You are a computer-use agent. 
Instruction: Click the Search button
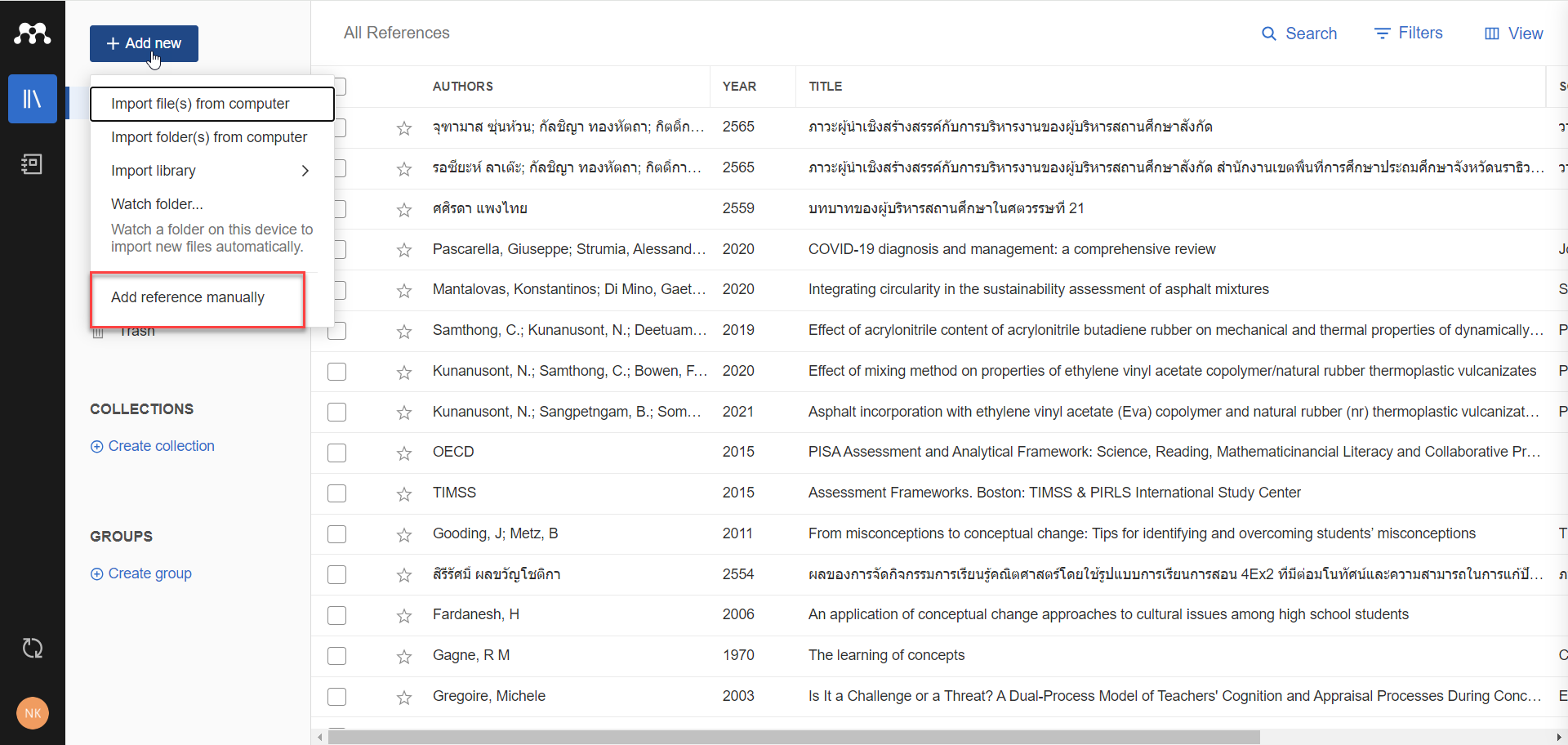point(1299,33)
